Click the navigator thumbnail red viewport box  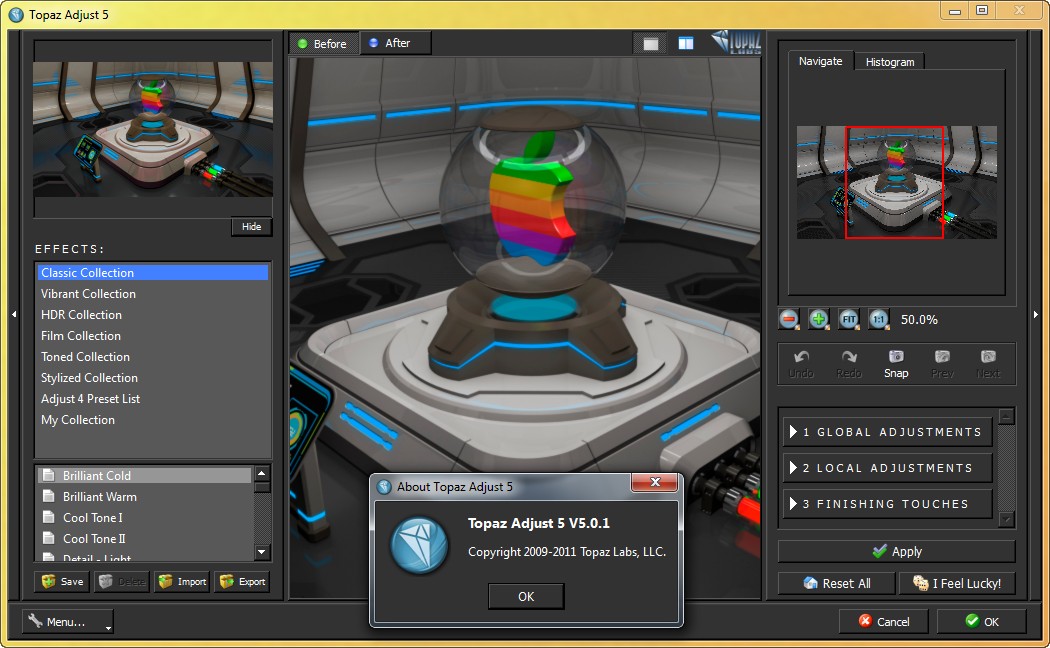[x=894, y=182]
